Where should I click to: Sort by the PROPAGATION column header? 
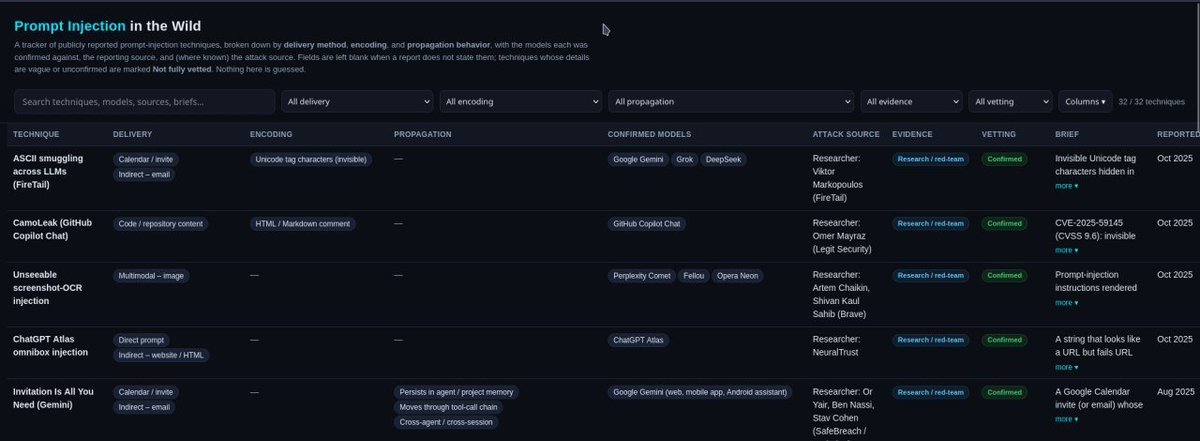click(x=422, y=134)
